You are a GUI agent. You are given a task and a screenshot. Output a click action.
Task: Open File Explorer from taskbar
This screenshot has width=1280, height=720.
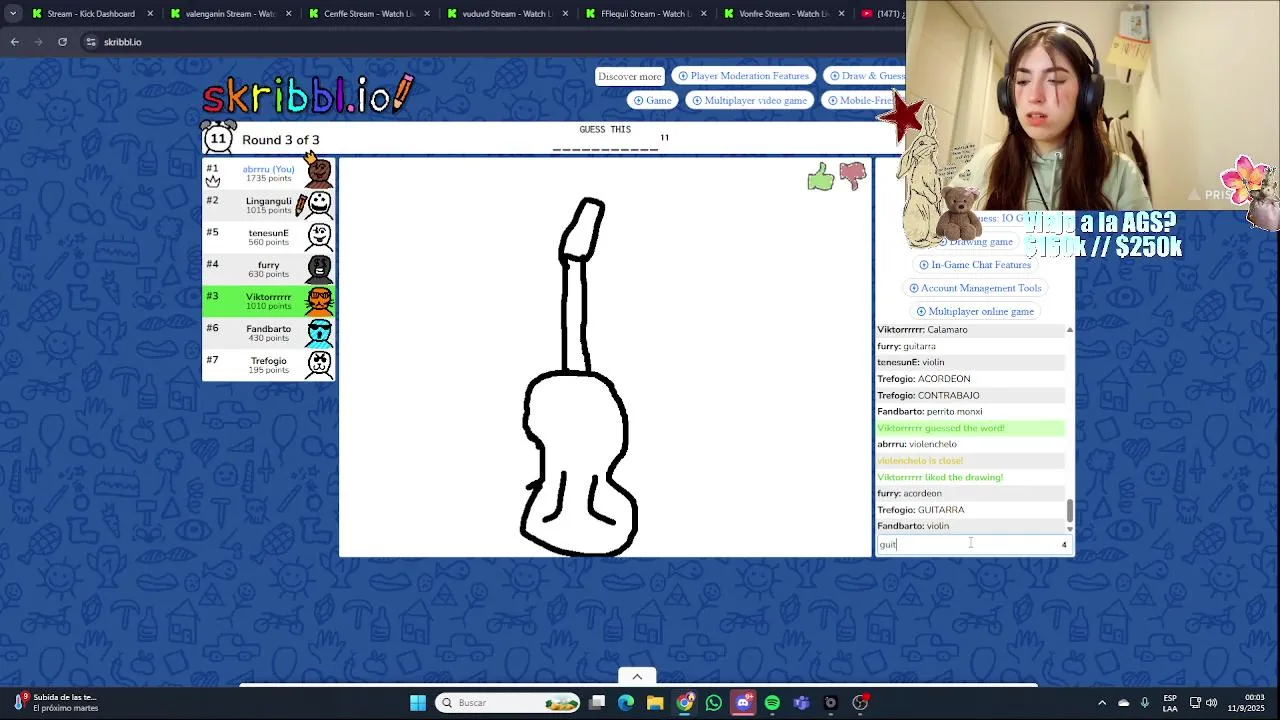coord(655,703)
